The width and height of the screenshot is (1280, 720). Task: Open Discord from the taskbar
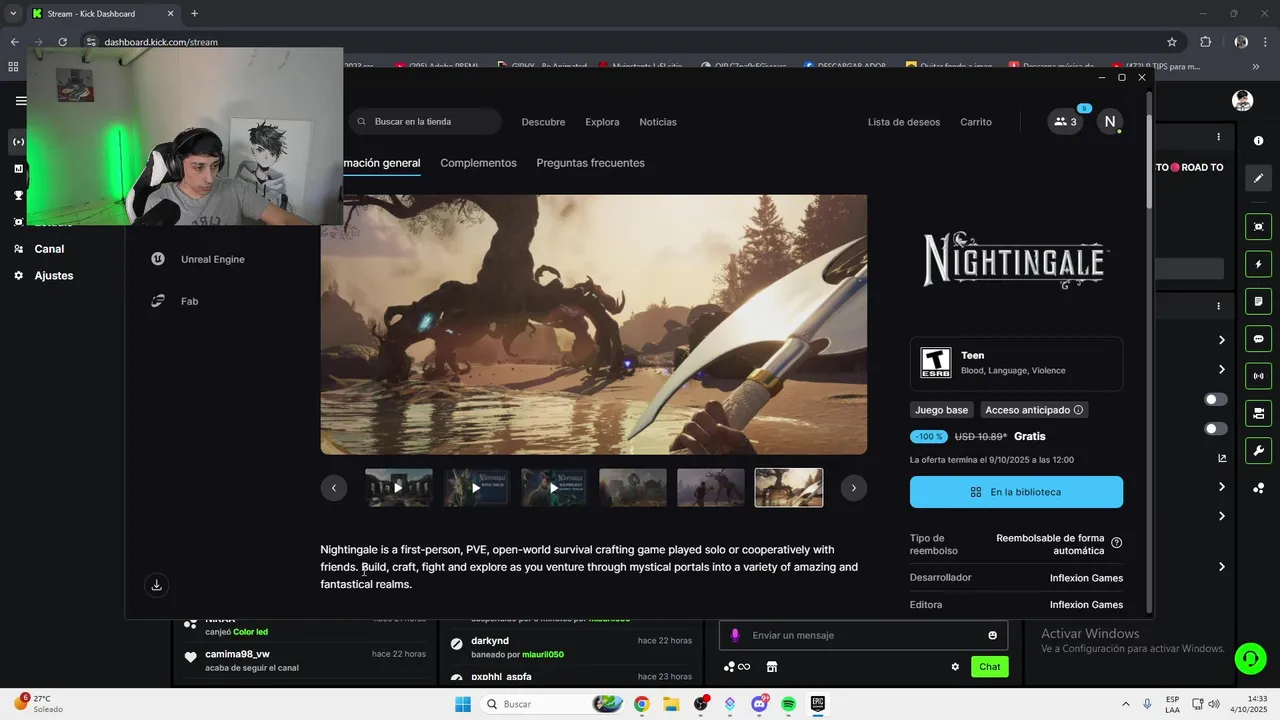pyautogui.click(x=759, y=704)
